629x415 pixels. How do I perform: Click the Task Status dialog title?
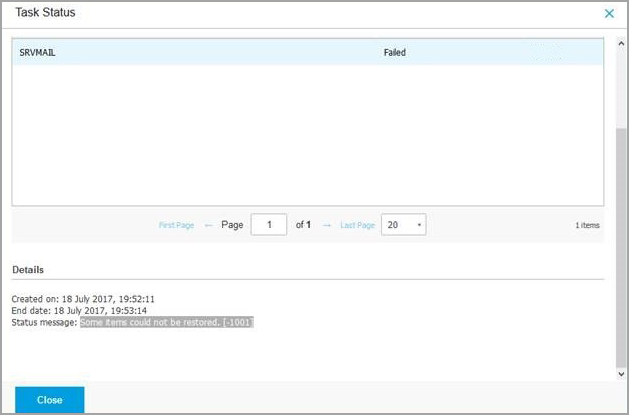46,13
